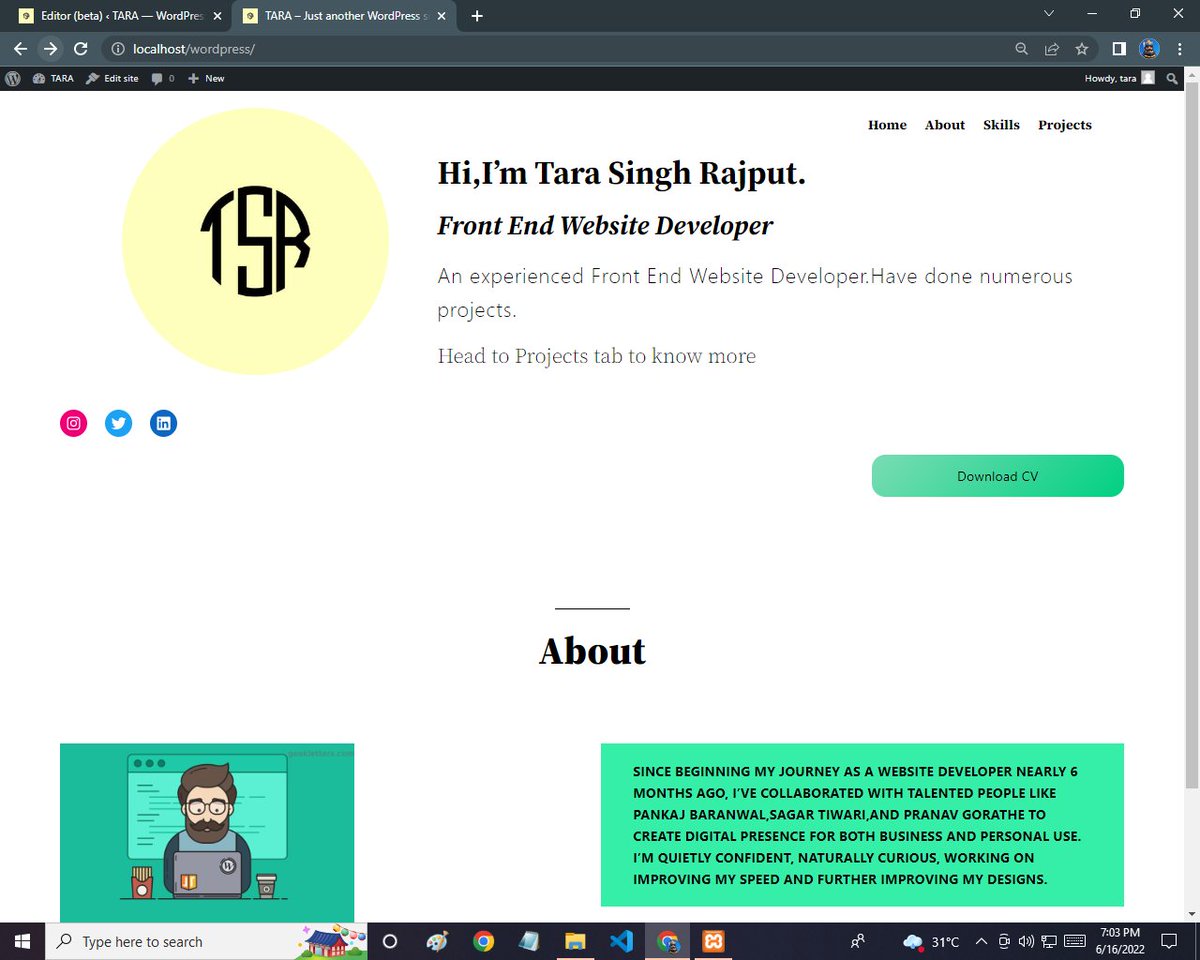This screenshot has width=1200, height=960.
Task: Click the WordPress logo in admin bar
Action: [x=13, y=78]
